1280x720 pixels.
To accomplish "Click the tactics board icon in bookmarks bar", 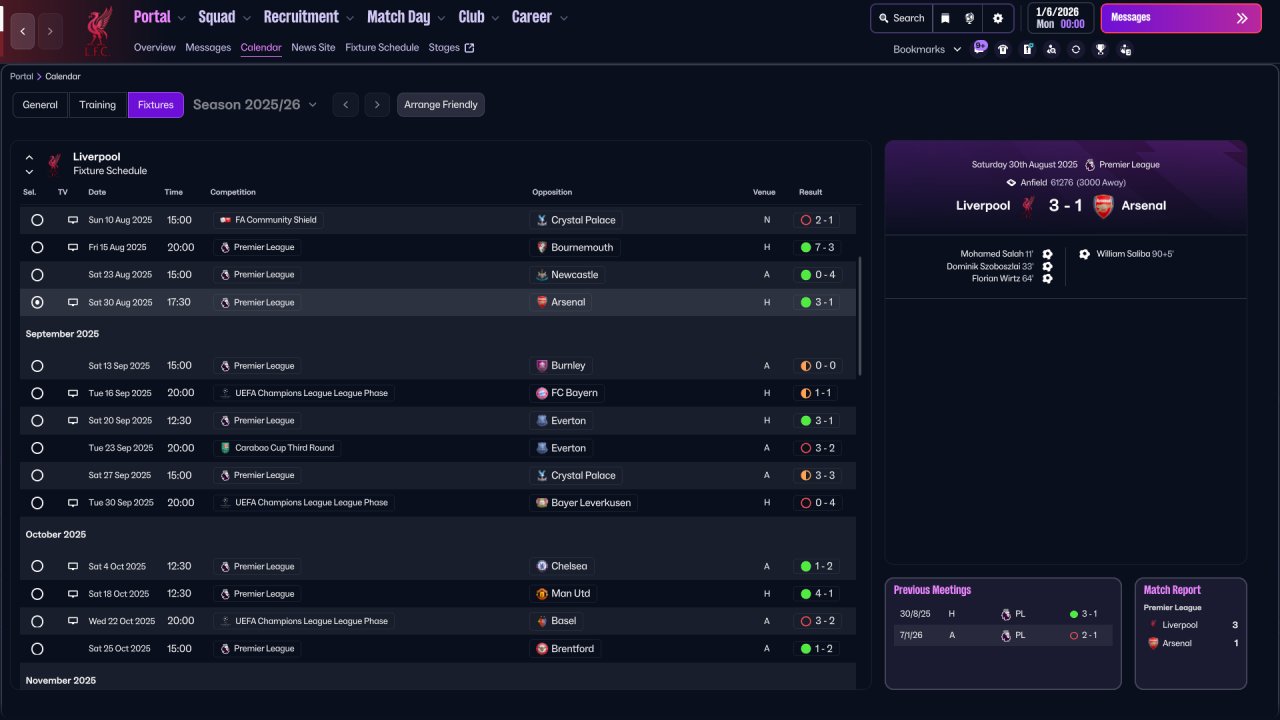I will point(1027,49).
